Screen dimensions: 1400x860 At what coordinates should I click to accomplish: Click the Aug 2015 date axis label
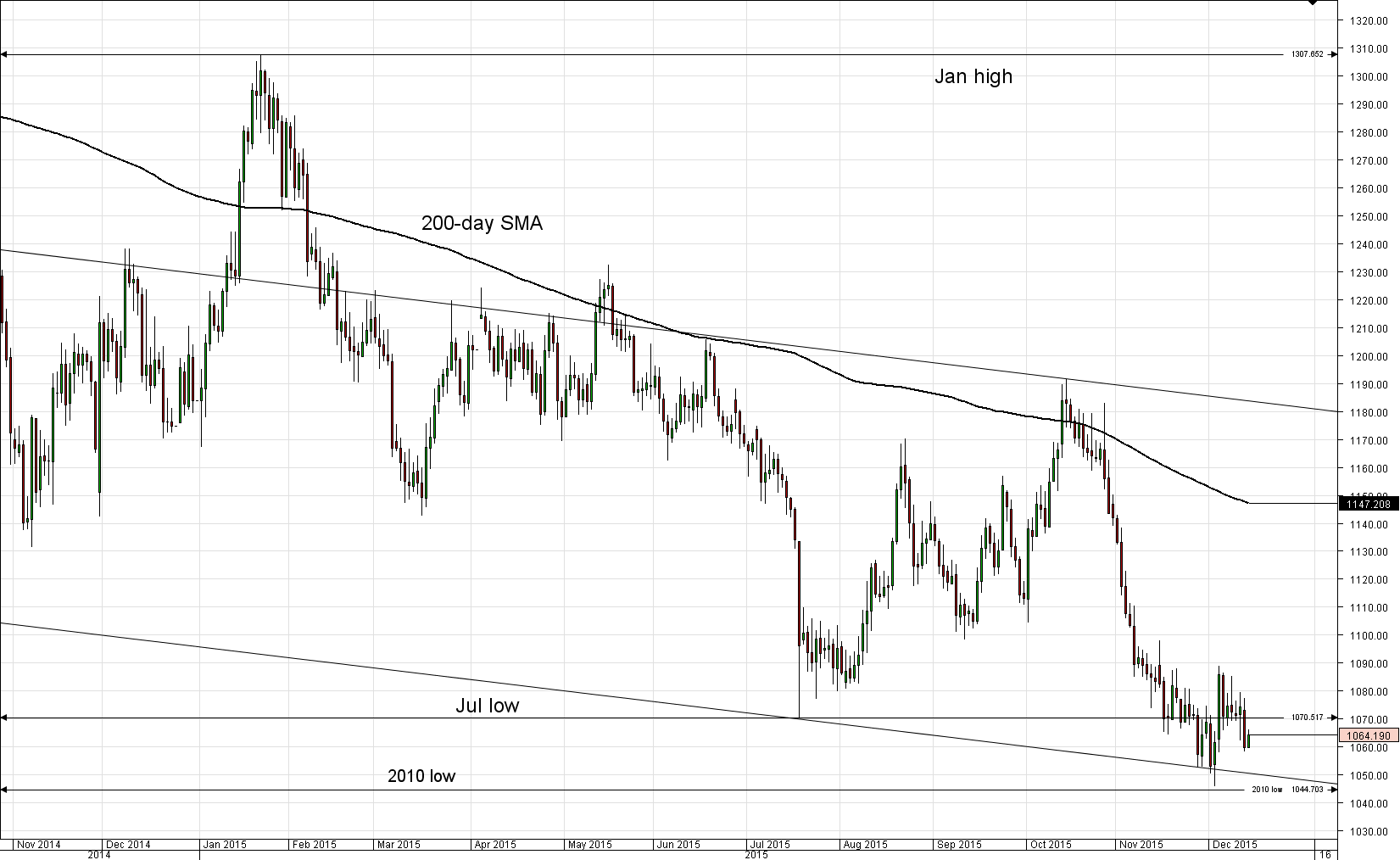coord(865,845)
